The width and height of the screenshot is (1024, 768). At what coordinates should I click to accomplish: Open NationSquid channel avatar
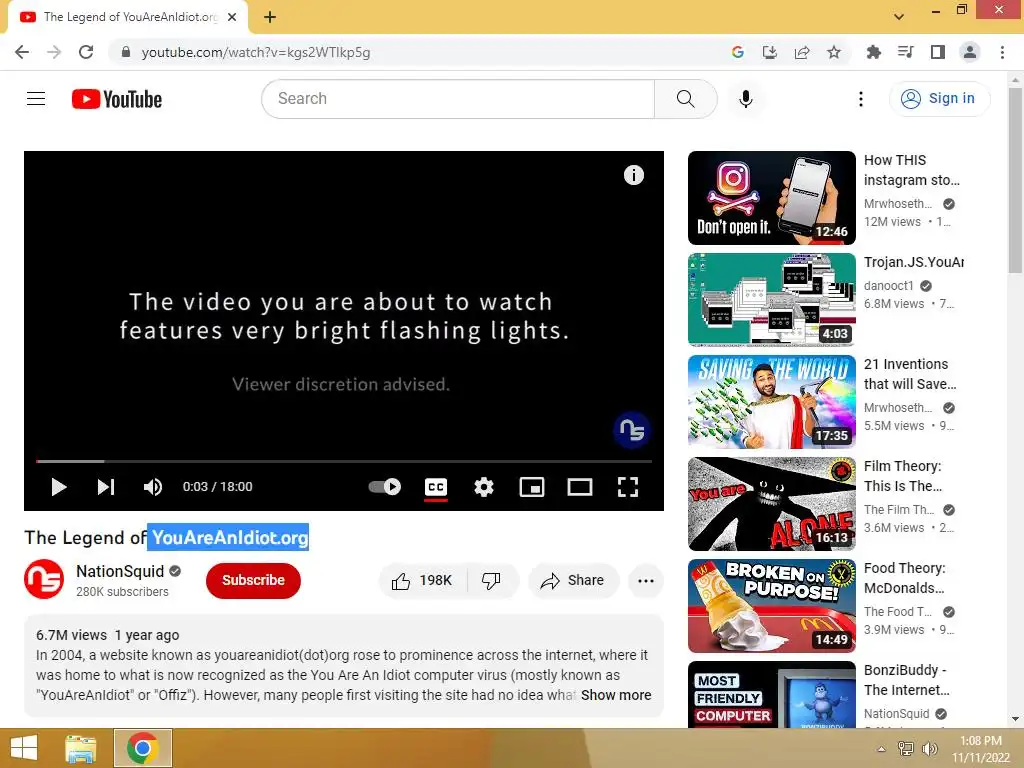pos(44,579)
